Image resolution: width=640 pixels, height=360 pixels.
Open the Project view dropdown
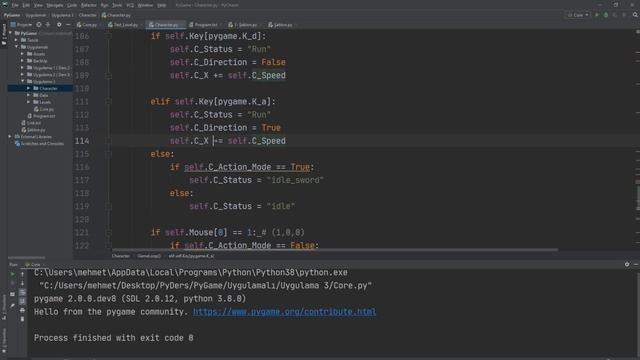click(21, 25)
